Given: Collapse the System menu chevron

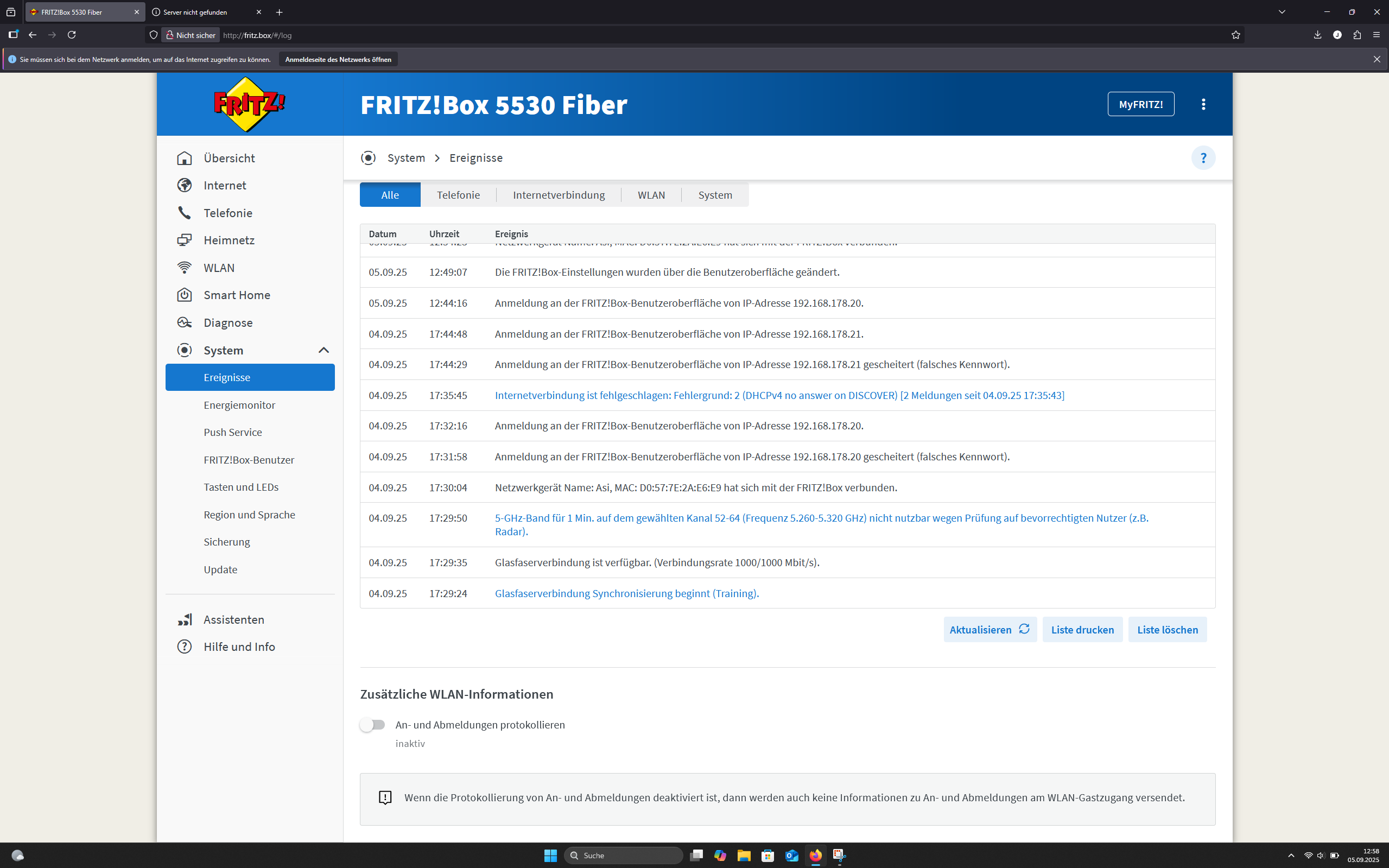Looking at the screenshot, I should 324,350.
